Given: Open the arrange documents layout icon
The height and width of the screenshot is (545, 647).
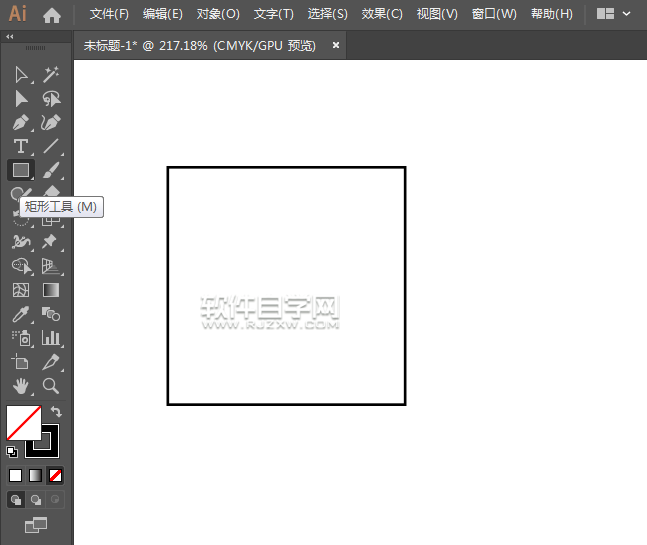Looking at the screenshot, I should click(605, 14).
